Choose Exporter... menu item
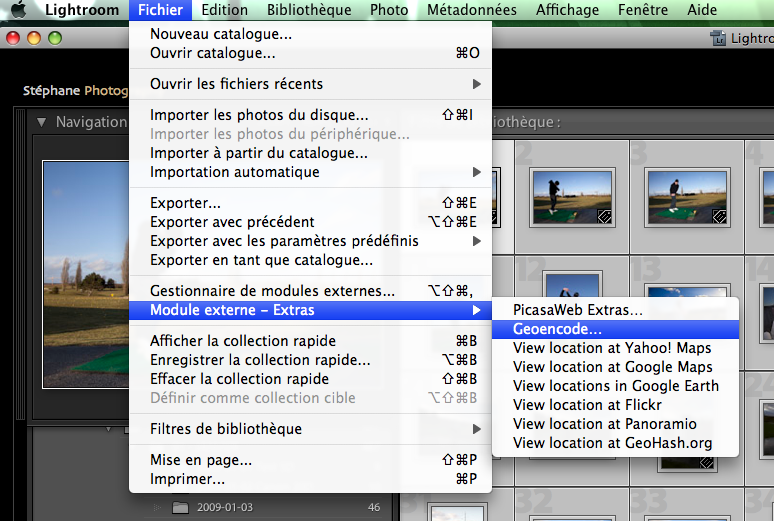The image size is (774, 521). pos(310,203)
